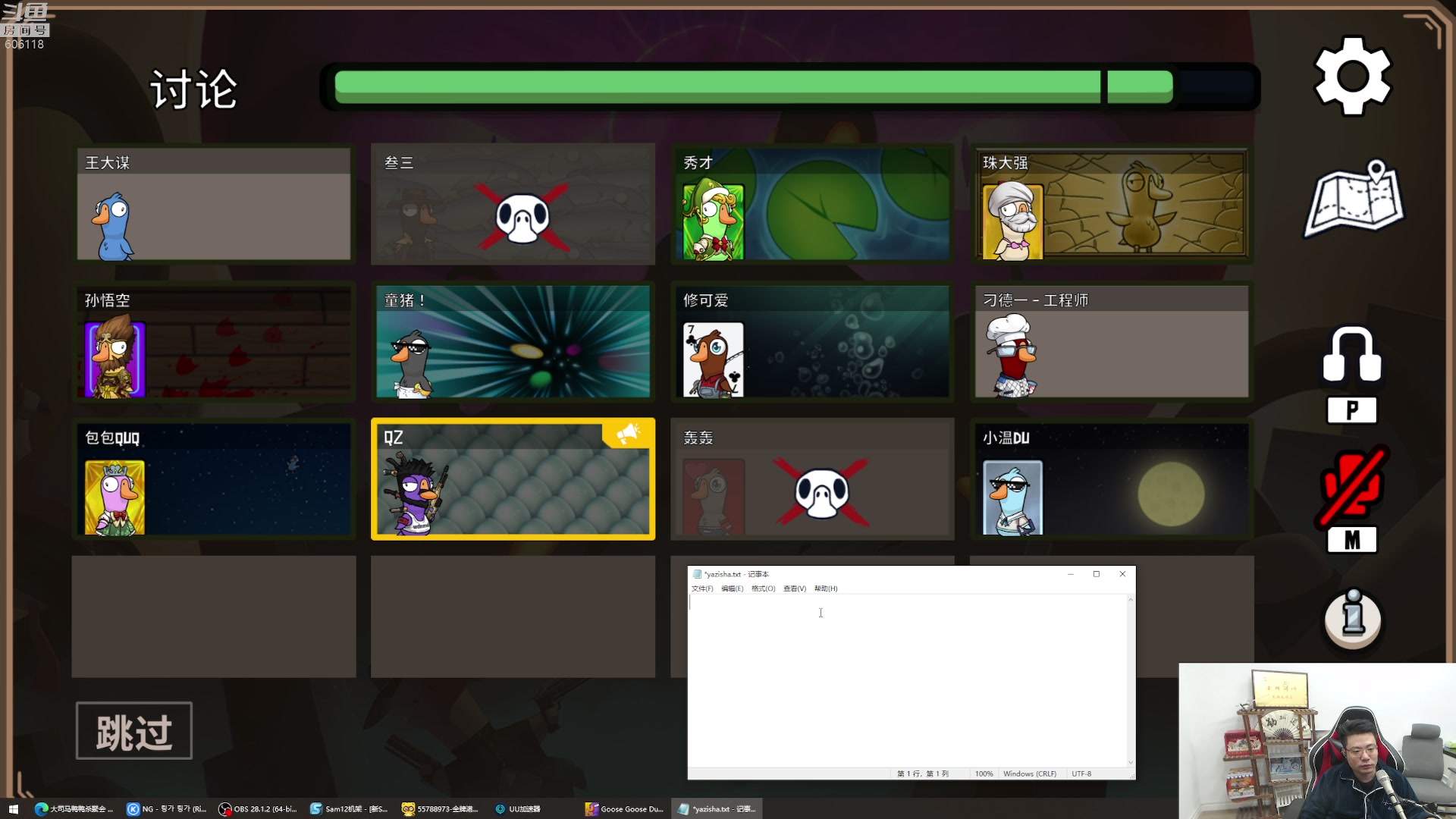Click the Notepad vertical scrollbar
Viewport: 1456px width, 819px height.
click(1131, 681)
